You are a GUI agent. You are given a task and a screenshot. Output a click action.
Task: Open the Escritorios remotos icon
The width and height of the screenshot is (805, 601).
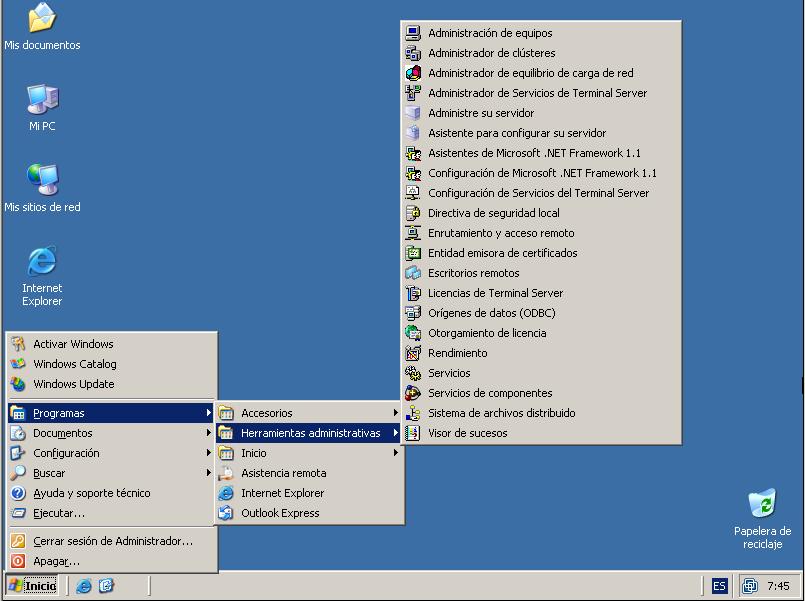tap(413, 273)
